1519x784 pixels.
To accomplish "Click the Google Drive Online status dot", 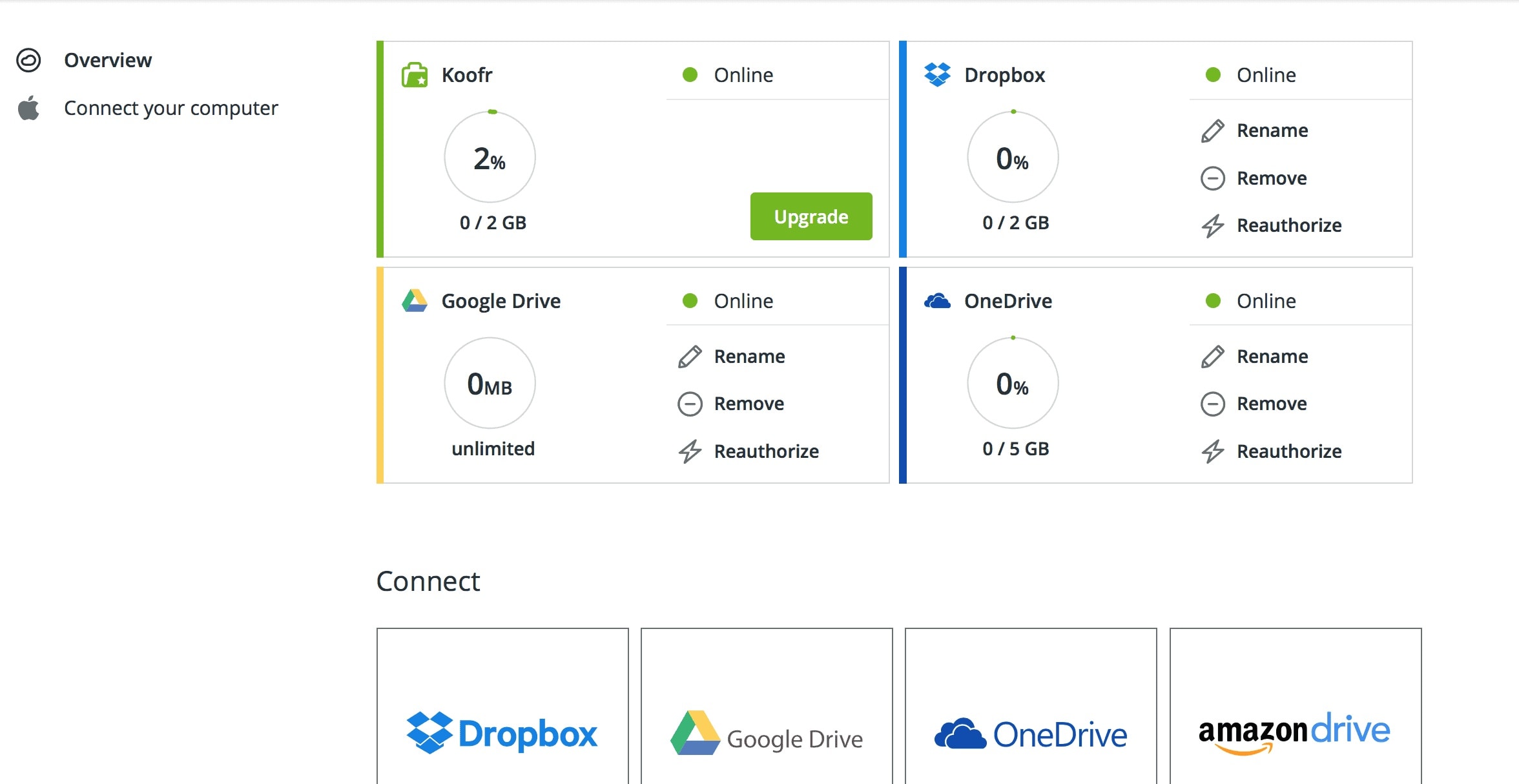I will click(x=690, y=300).
